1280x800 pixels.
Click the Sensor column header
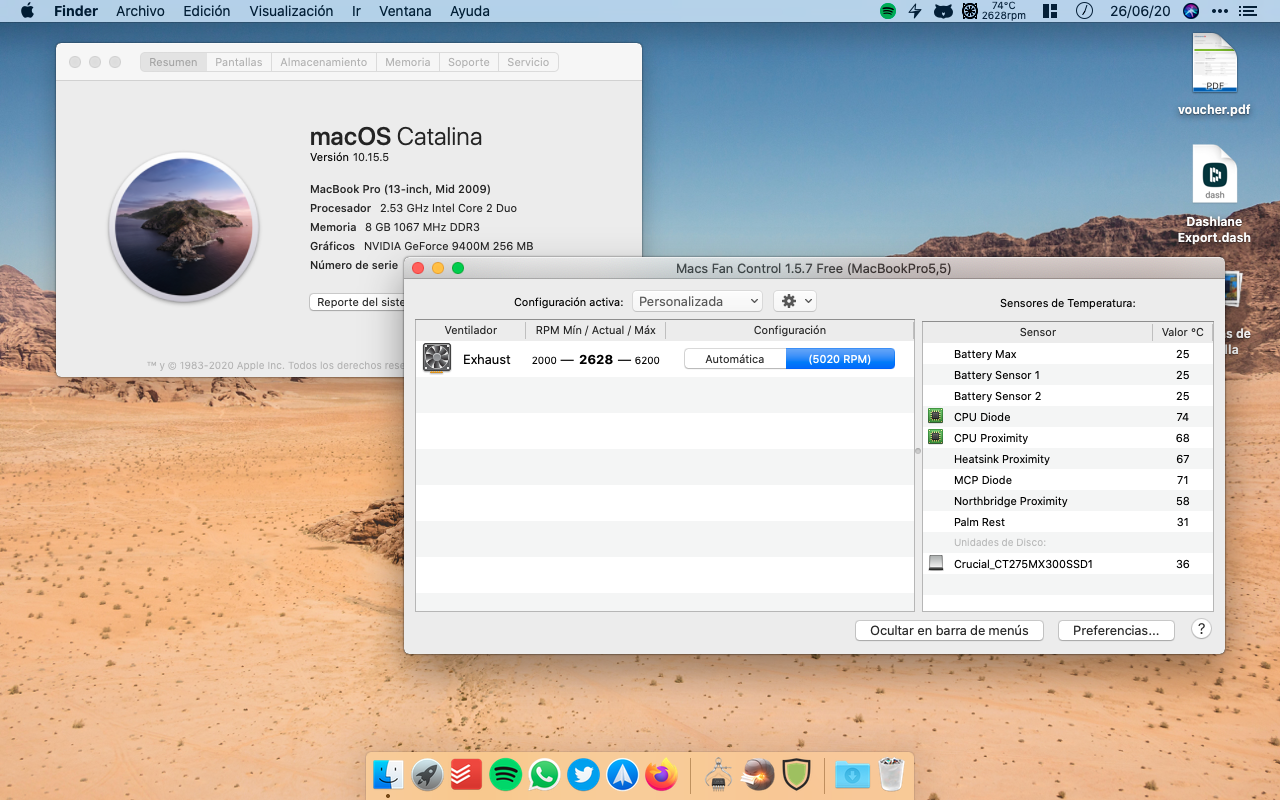[x=1038, y=332]
